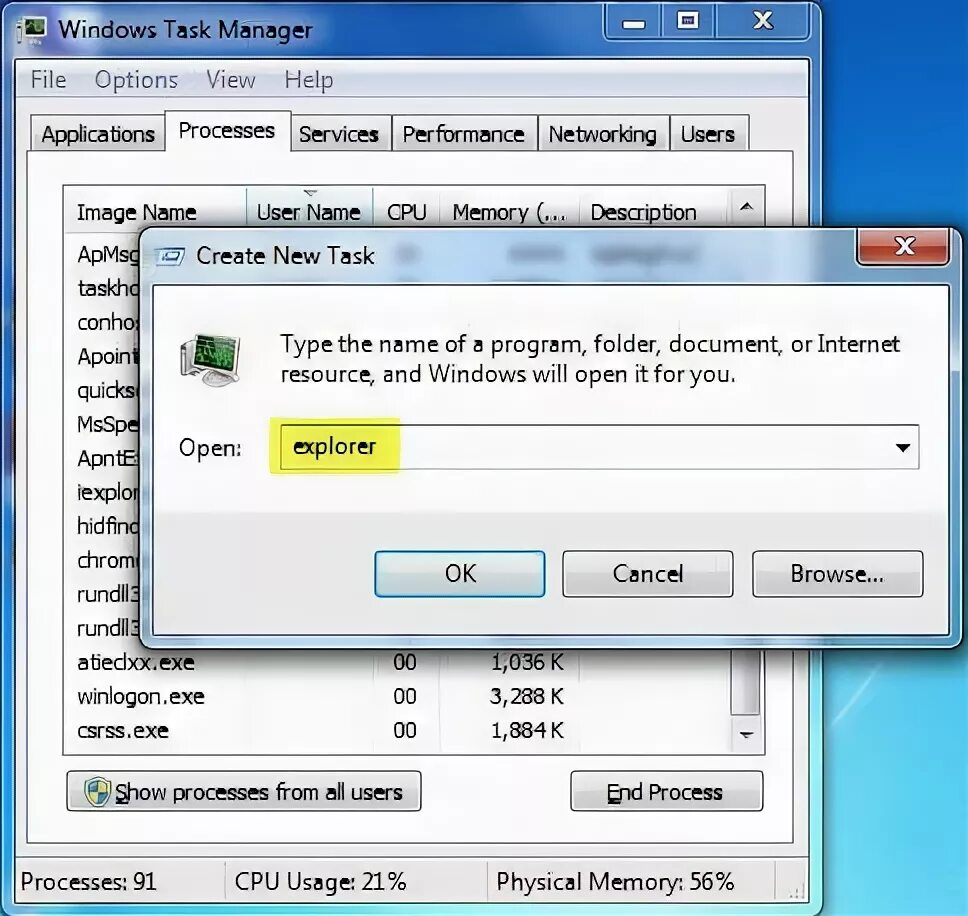Open the Browse... file picker

(837, 574)
